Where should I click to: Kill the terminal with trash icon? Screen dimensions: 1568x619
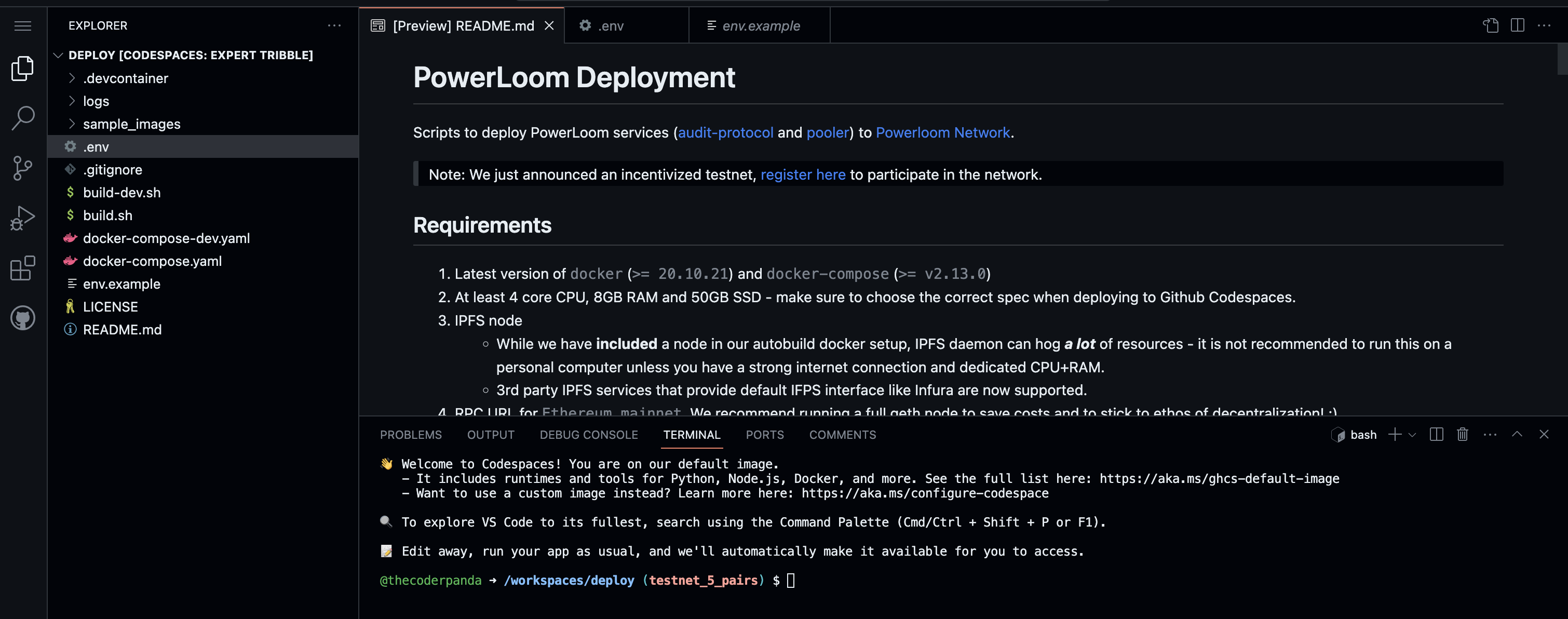(1462, 435)
